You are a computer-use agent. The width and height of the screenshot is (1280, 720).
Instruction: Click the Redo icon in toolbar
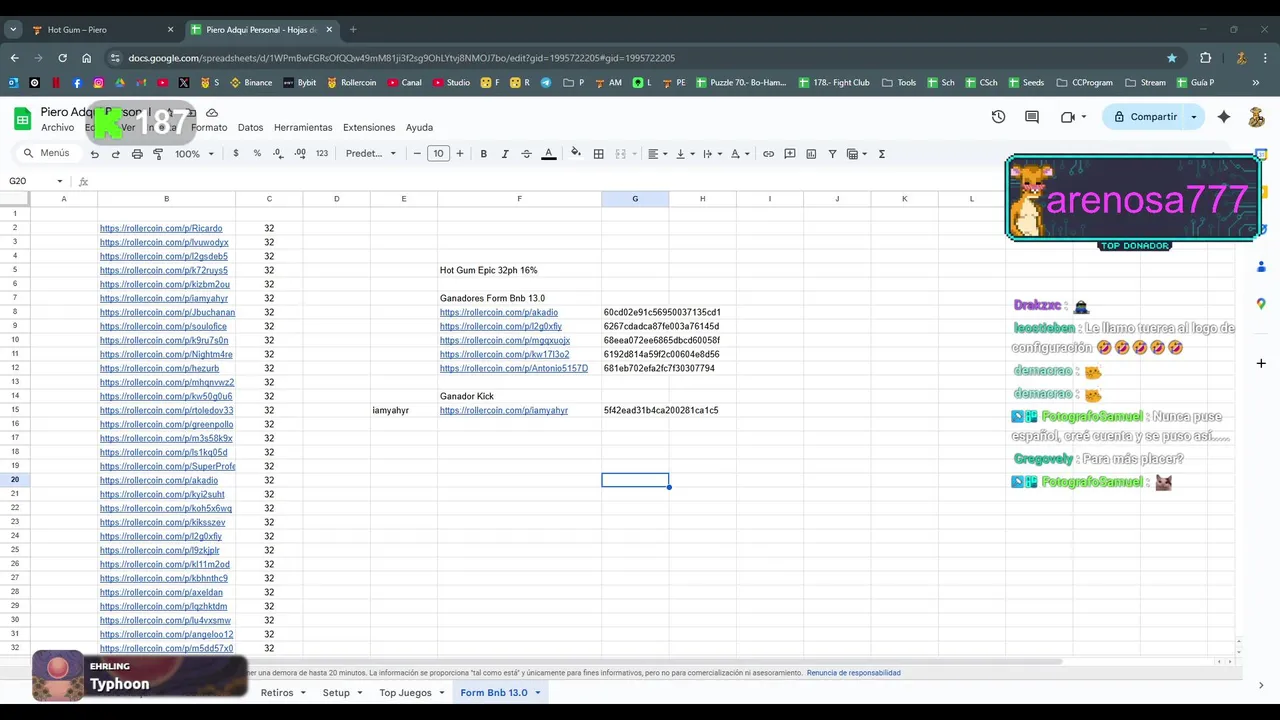pyautogui.click(x=115, y=154)
